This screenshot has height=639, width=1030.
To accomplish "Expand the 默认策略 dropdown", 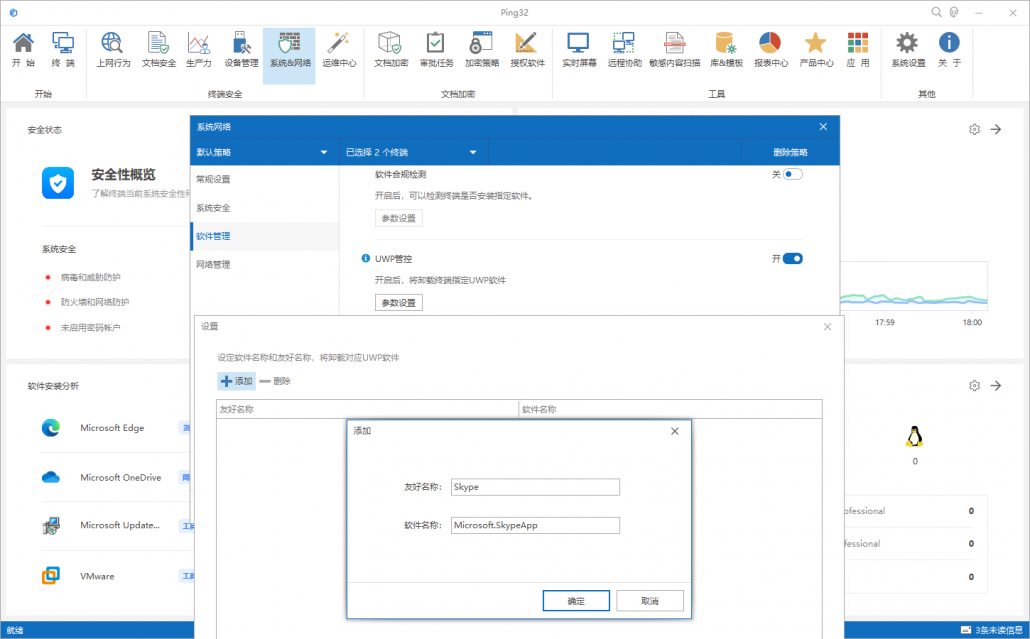I will click(x=263, y=153).
